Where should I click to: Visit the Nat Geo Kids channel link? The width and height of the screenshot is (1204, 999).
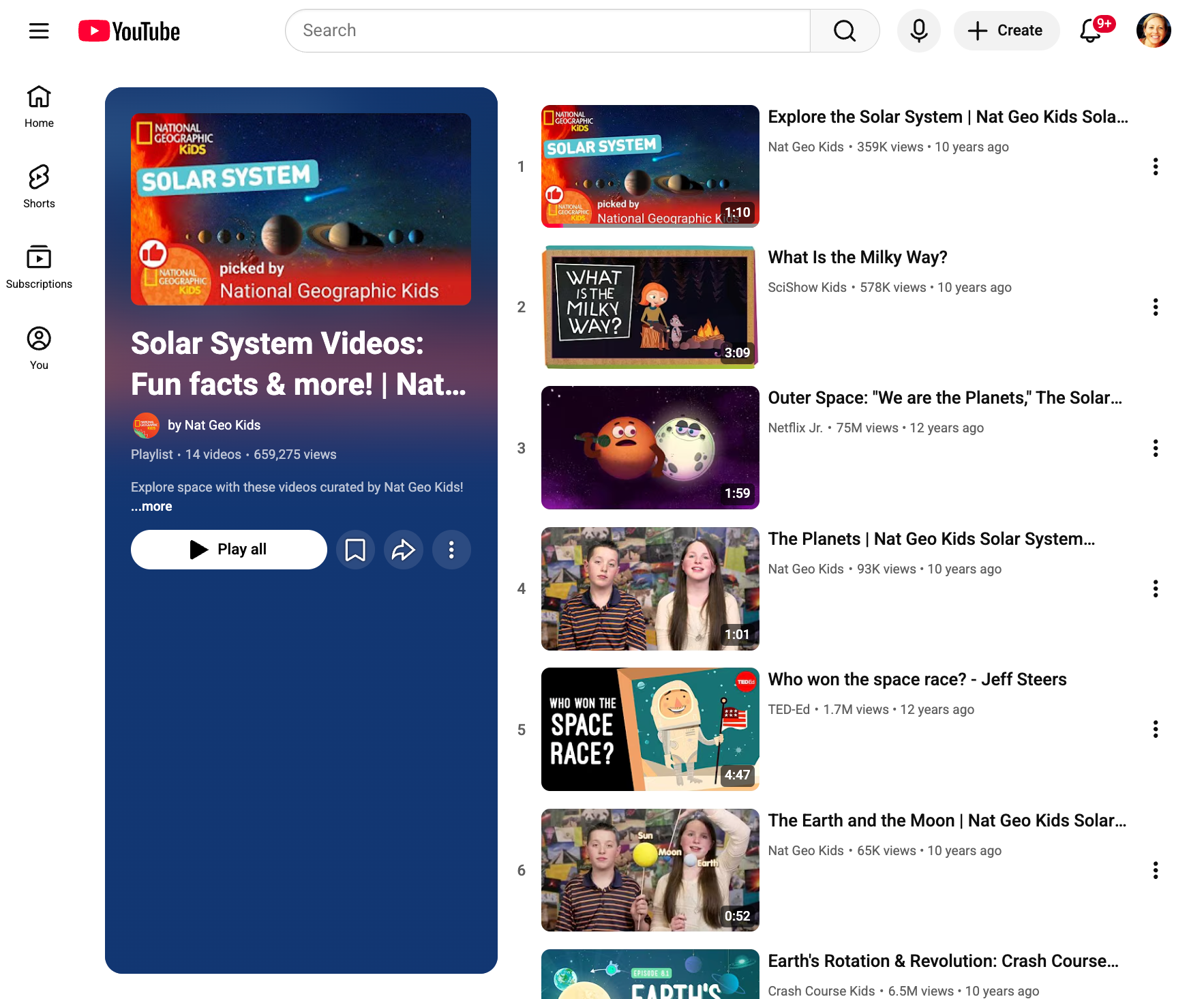pos(214,426)
